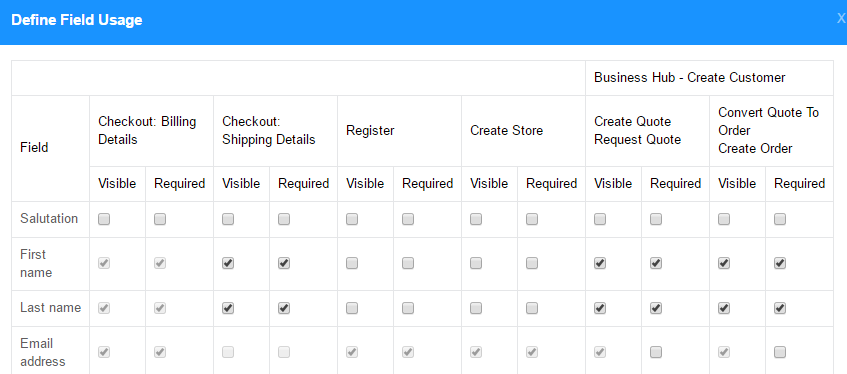Click the Business Hub - Create Customer header
The image size is (847, 374).
(690, 77)
